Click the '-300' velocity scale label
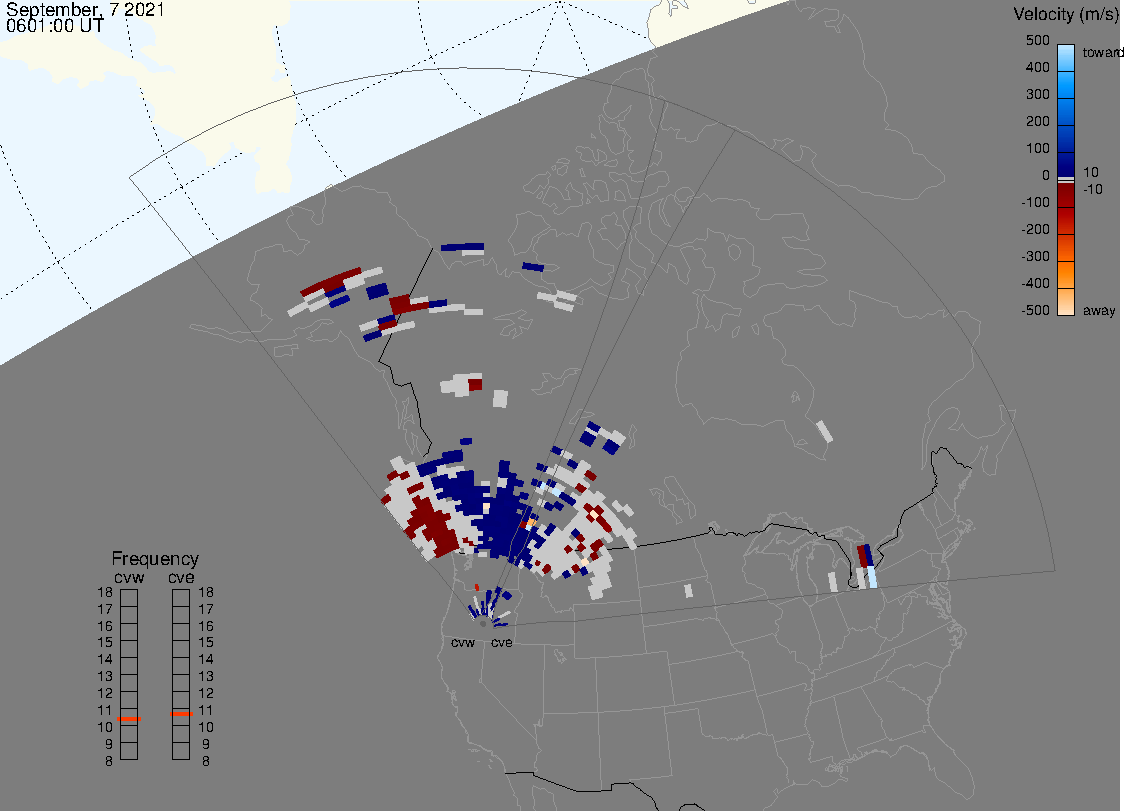 (1035, 256)
